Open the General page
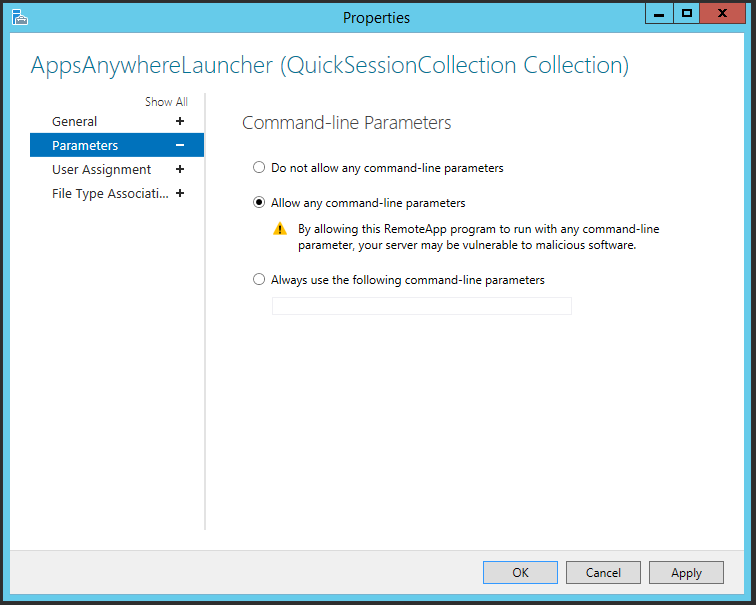The width and height of the screenshot is (756, 605). (75, 121)
